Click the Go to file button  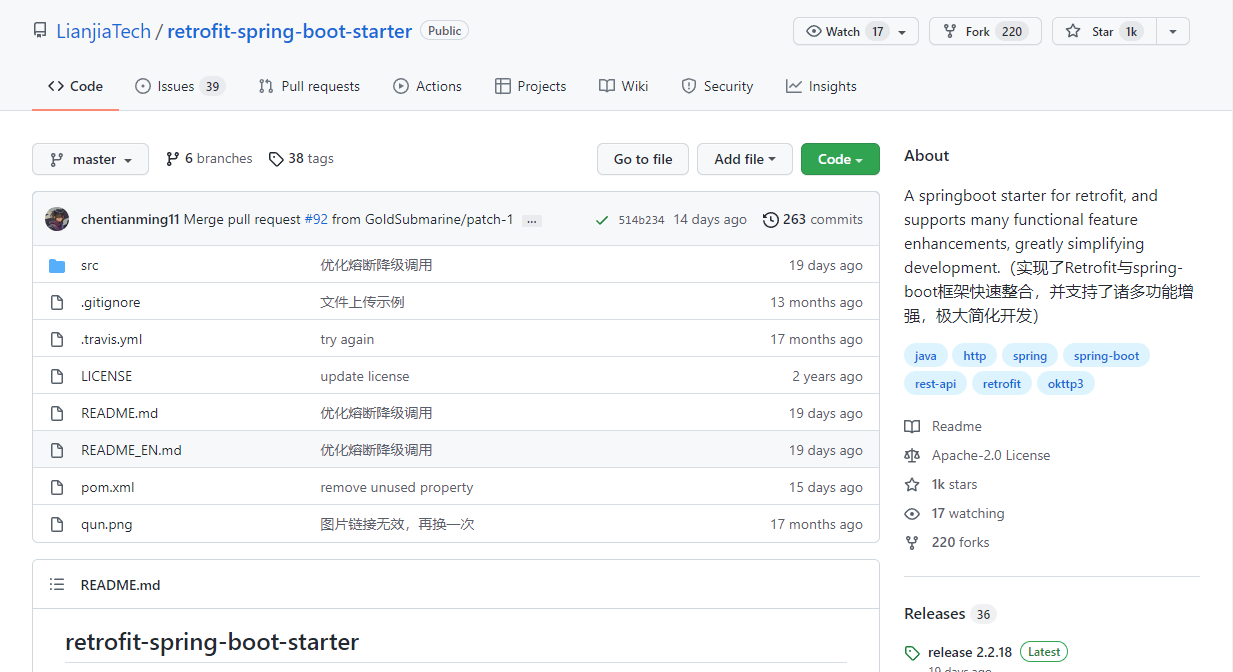(642, 158)
